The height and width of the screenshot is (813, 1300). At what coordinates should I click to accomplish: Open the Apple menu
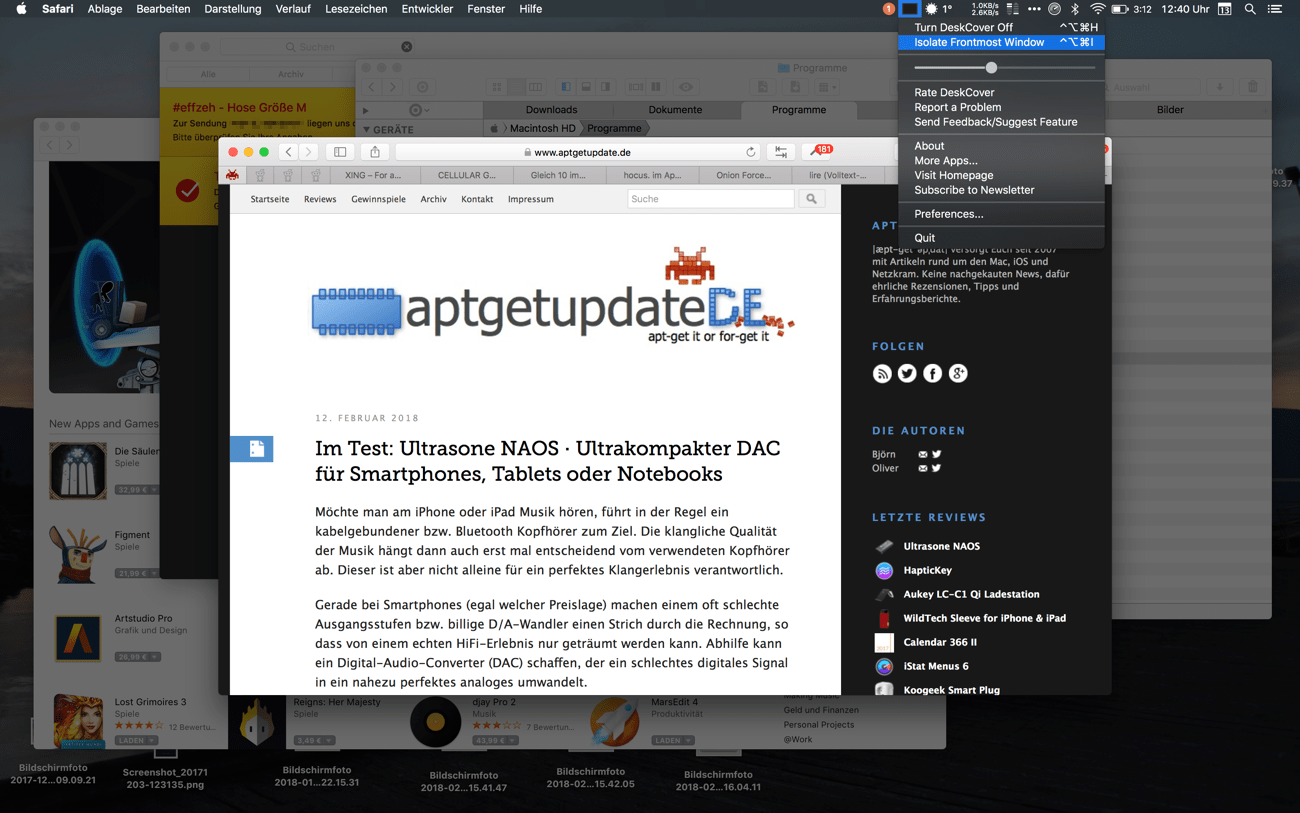(21, 9)
